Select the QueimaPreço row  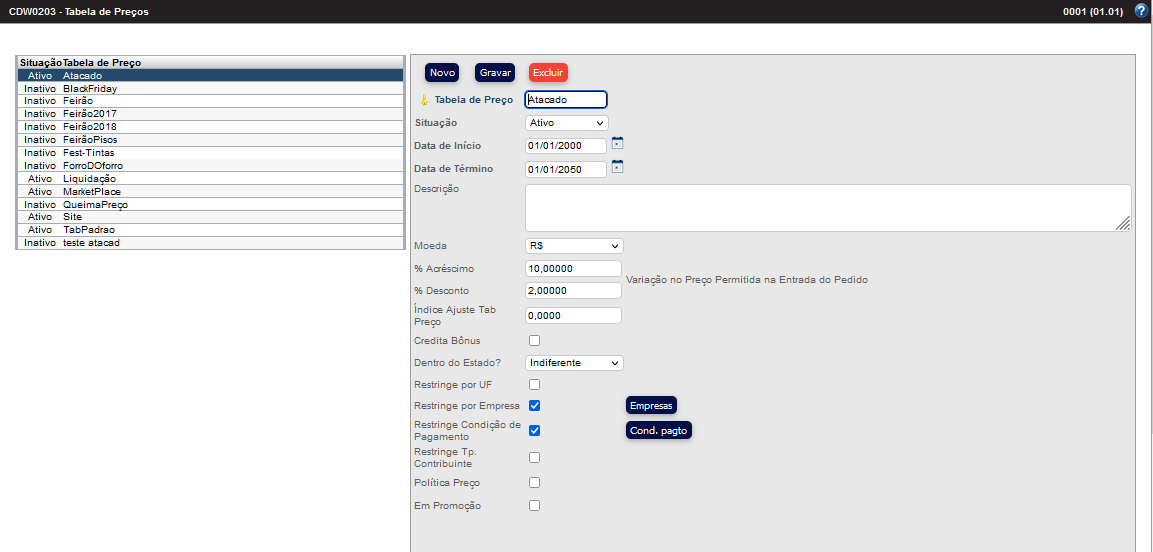click(210, 204)
